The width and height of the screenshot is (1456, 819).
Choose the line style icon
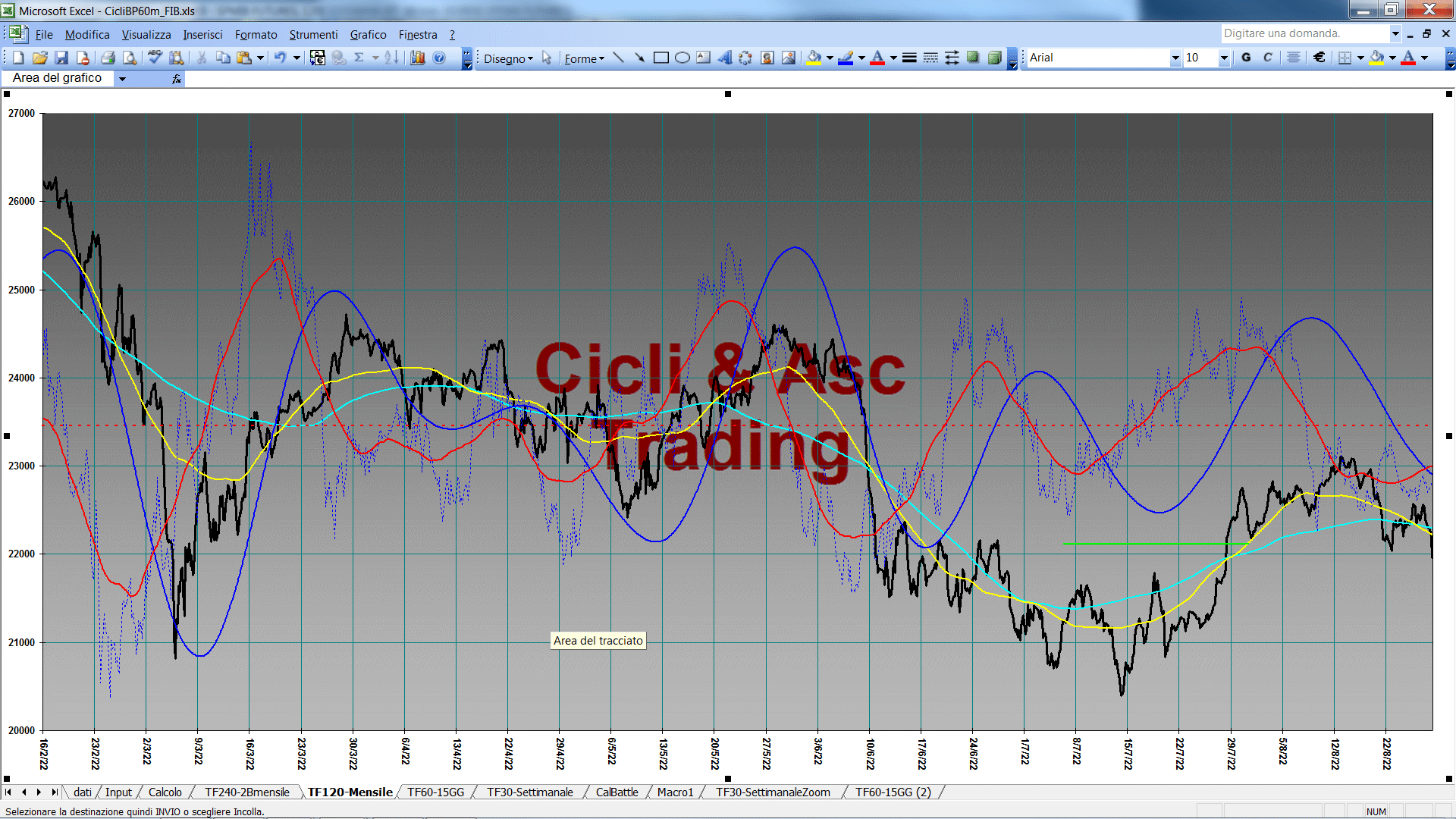point(910,58)
